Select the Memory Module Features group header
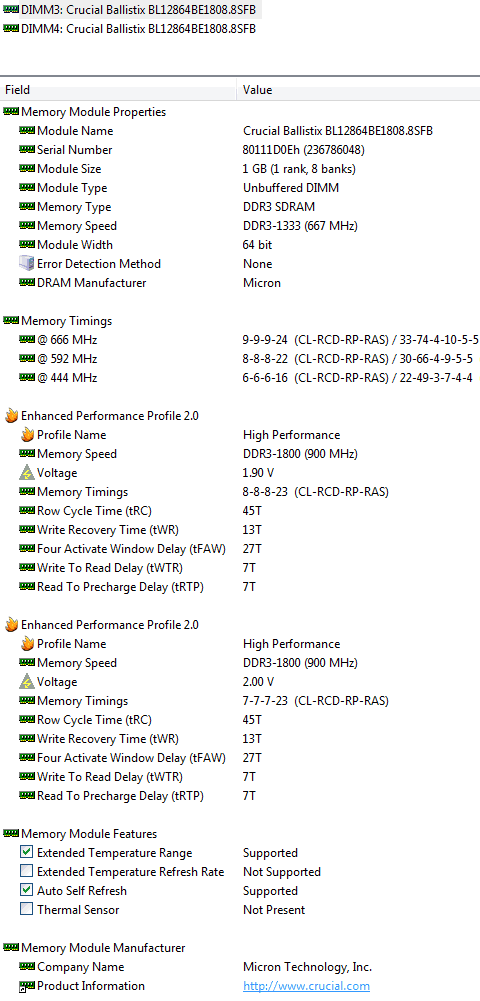The image size is (480, 1001). 240,834
